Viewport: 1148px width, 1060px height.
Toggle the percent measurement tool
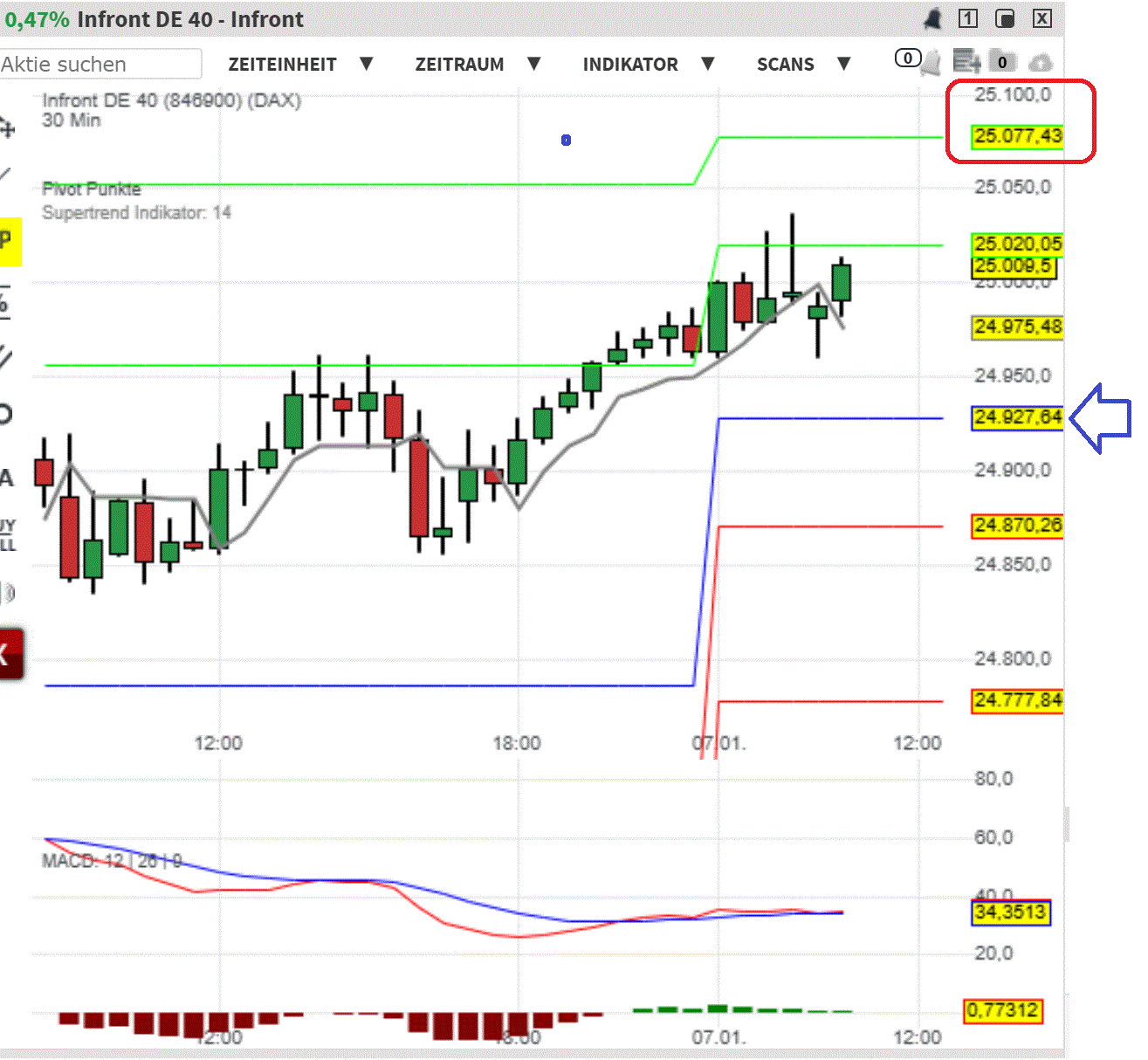coord(5,301)
